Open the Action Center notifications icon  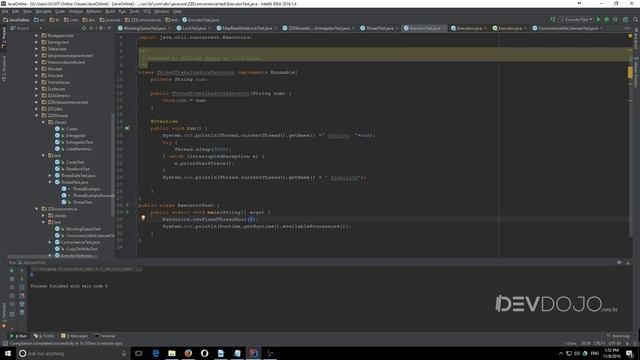tap(630, 353)
